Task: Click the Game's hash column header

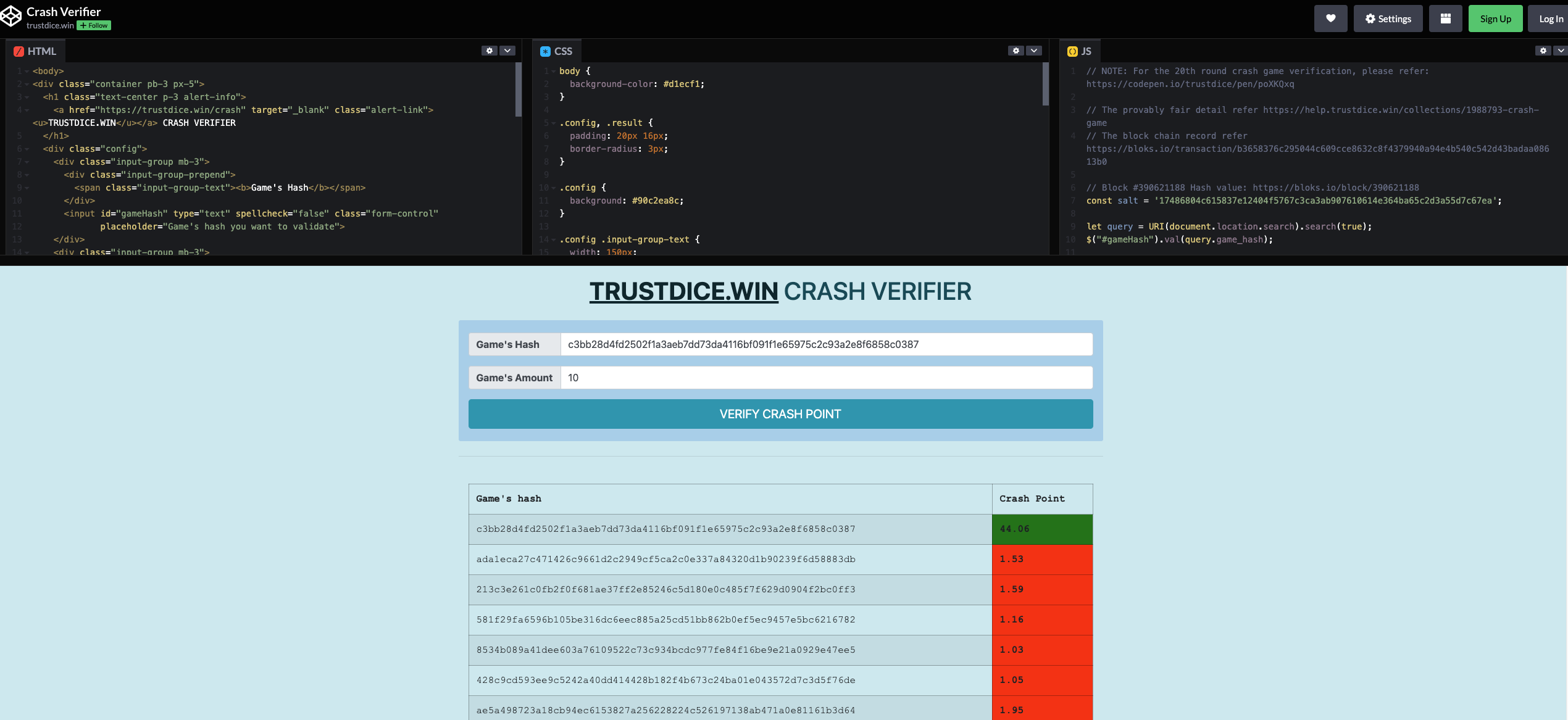Action: (730, 499)
